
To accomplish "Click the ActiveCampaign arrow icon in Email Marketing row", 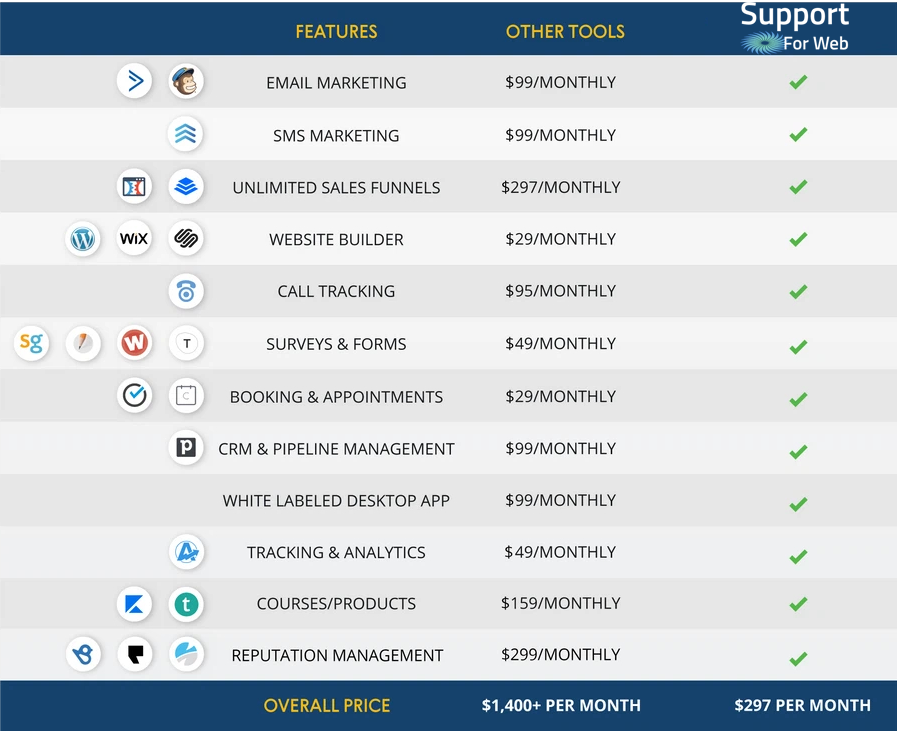I will [x=134, y=81].
